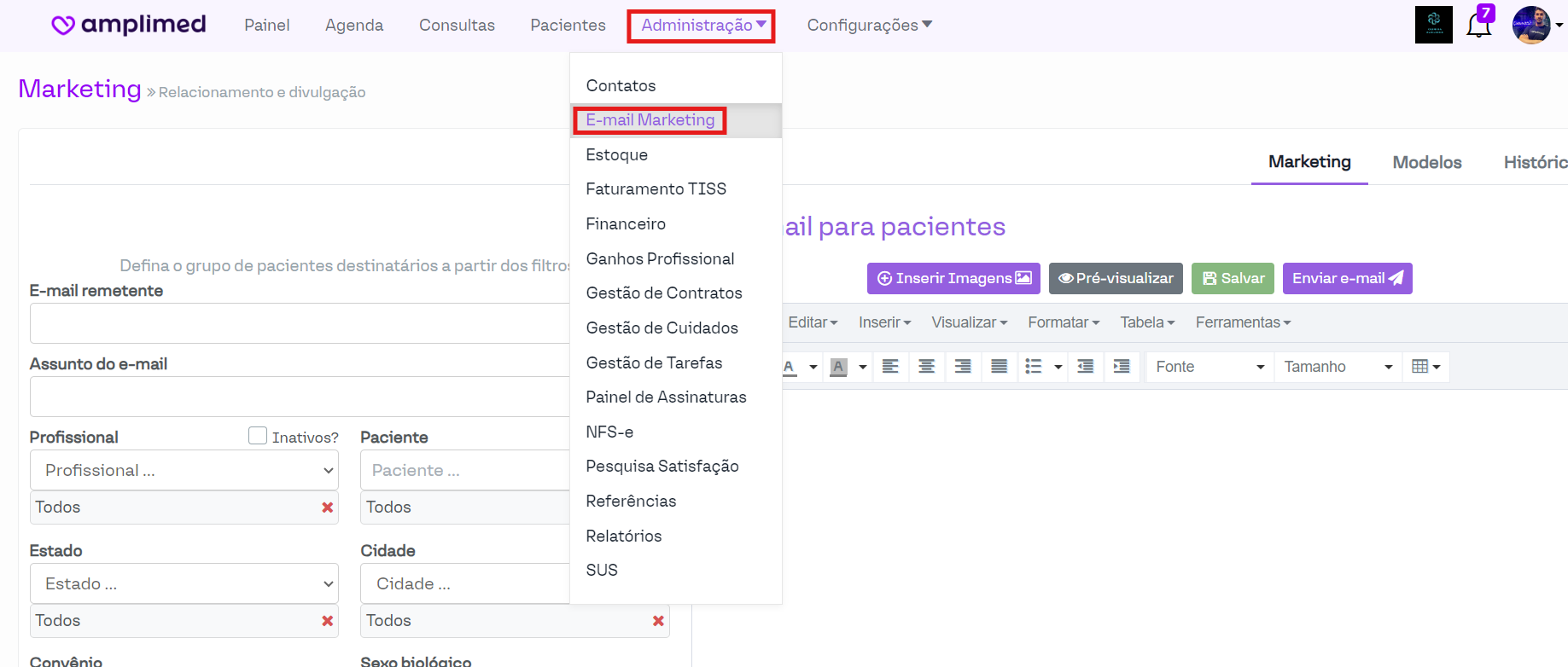
Task: Expand the Profissional dropdown
Action: click(184, 470)
